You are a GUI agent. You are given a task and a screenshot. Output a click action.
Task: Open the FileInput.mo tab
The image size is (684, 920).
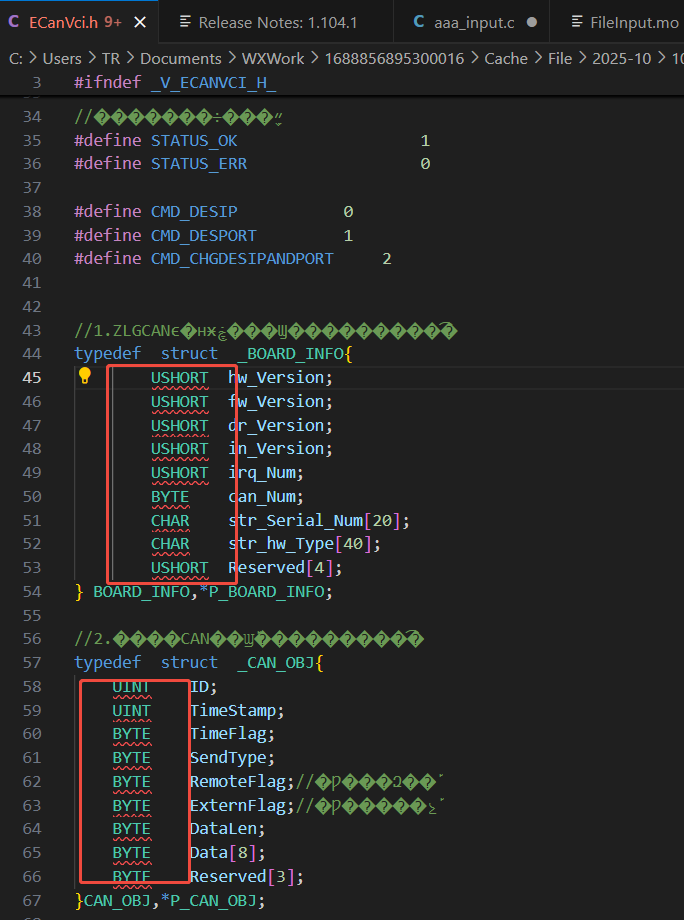point(617,23)
